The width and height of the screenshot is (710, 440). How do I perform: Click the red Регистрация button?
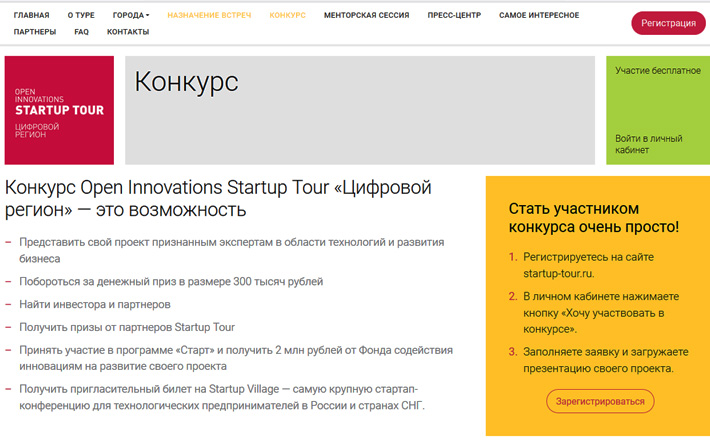668,23
